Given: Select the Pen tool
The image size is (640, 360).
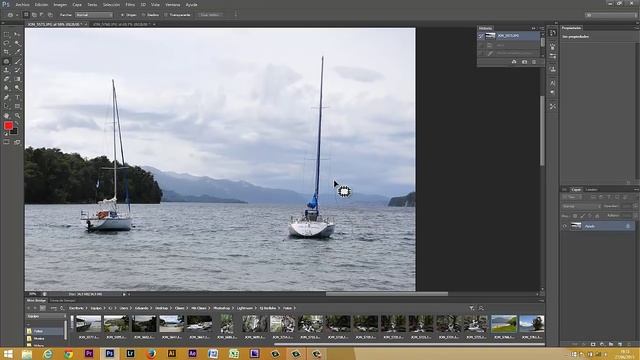Looking at the screenshot, I should click(7, 97).
